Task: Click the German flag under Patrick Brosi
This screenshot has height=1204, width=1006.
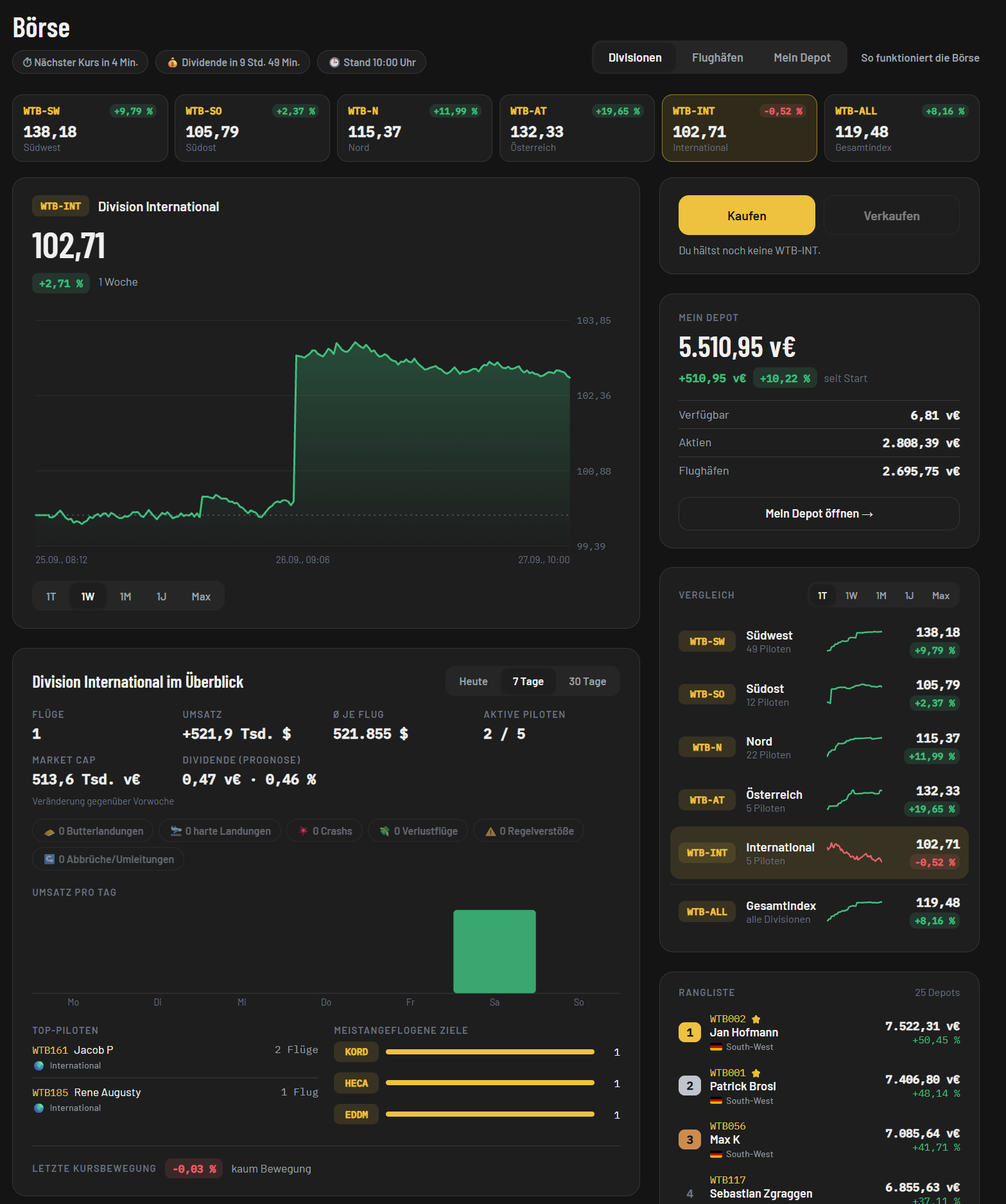Action: pos(716,1101)
